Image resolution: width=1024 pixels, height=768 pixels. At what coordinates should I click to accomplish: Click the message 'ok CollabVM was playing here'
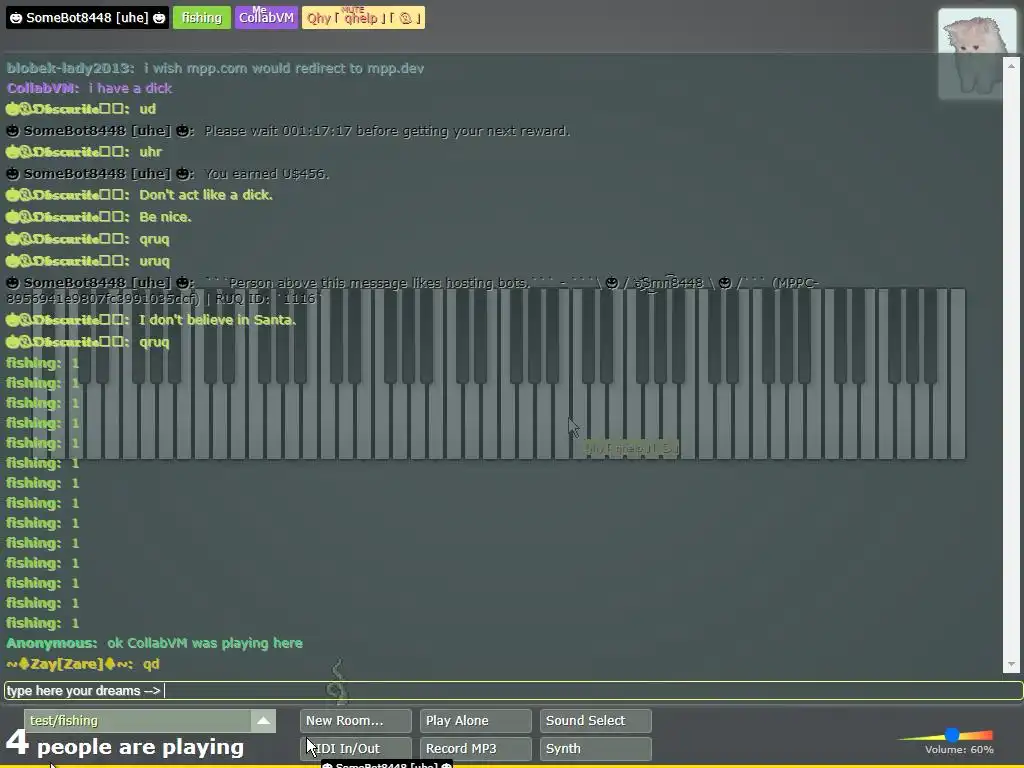coord(205,643)
